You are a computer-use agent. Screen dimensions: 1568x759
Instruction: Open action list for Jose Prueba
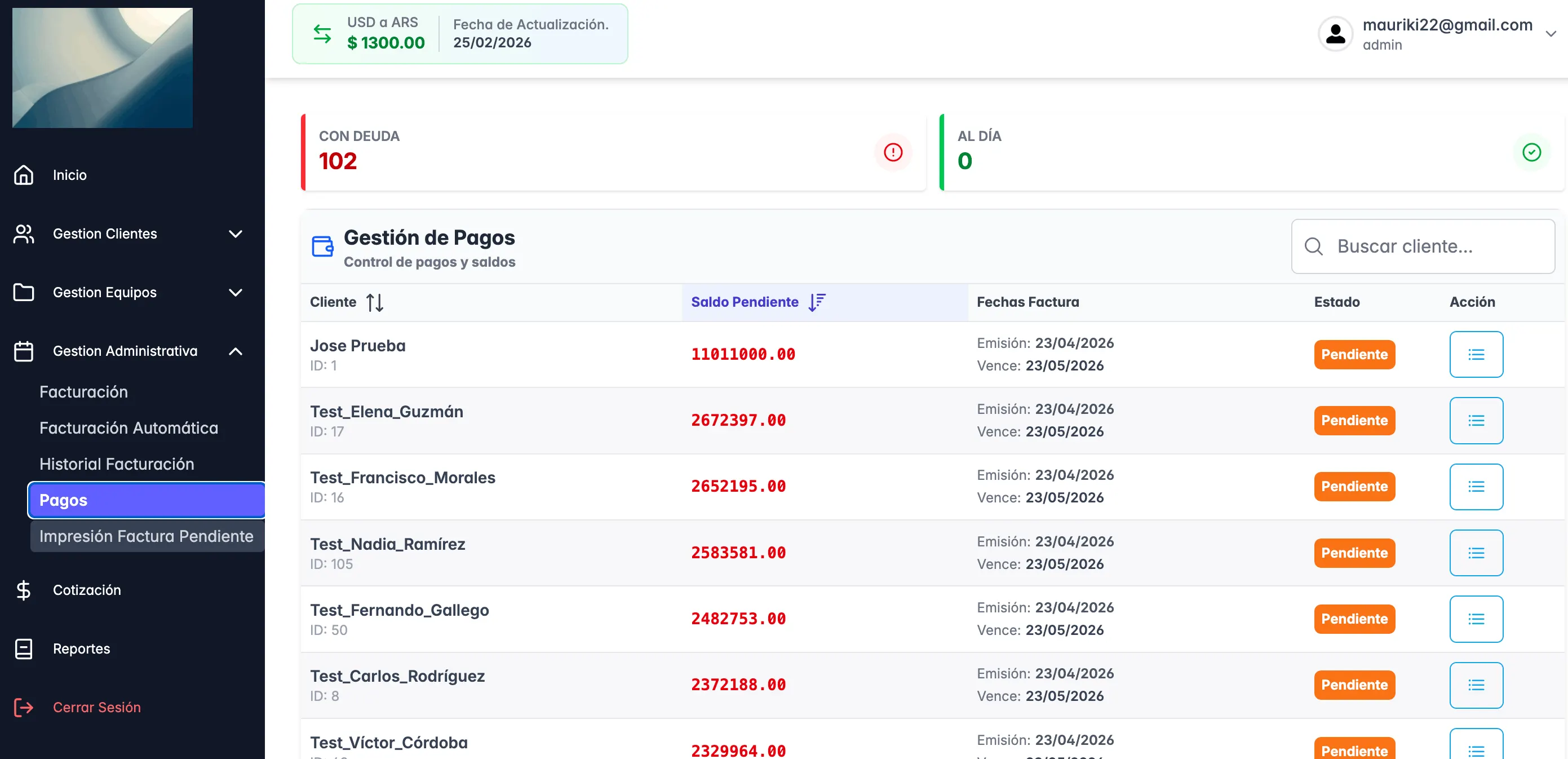[x=1476, y=355]
